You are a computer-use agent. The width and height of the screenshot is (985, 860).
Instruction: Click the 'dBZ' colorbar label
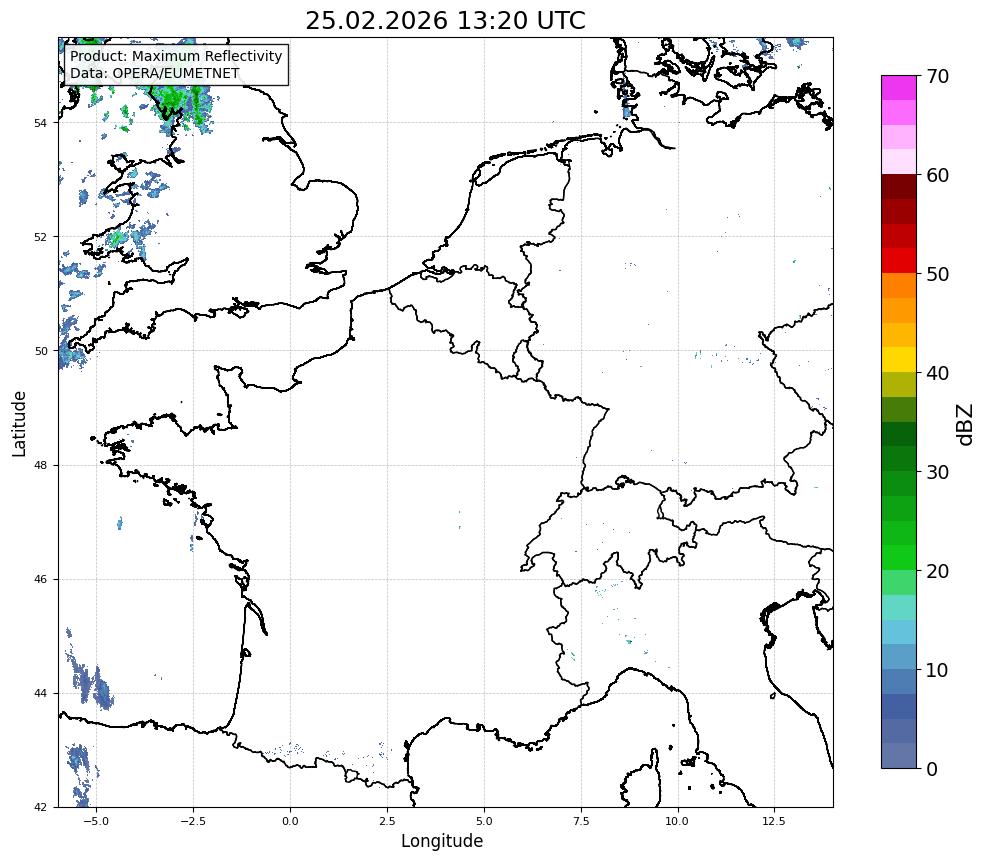[x=965, y=425]
